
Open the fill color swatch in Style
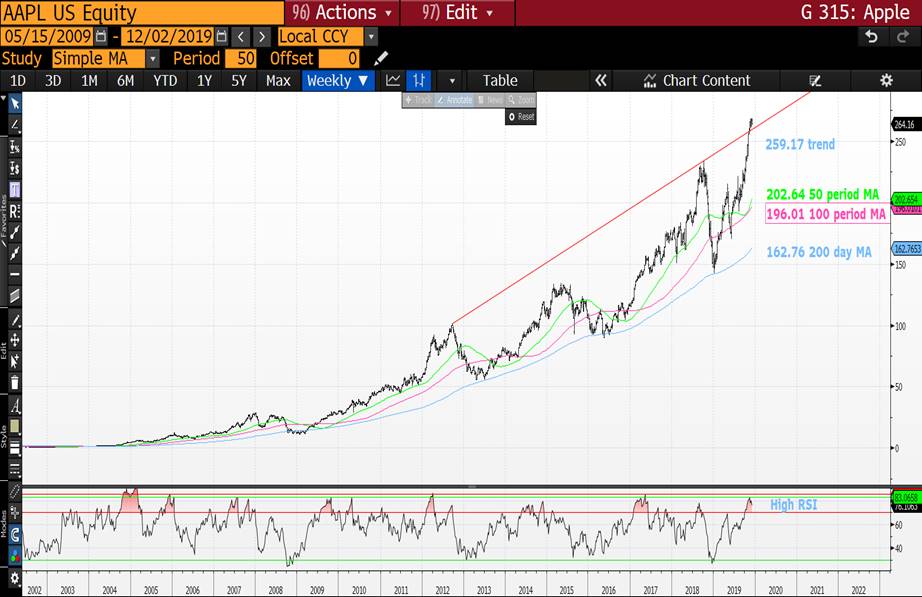(x=15, y=427)
